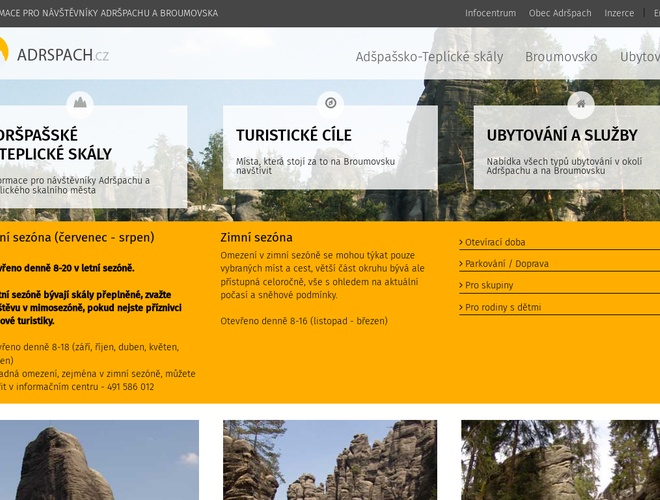660x500 pixels.
Task: Click the compass icon above Turistické cíle
Action: tap(330, 103)
